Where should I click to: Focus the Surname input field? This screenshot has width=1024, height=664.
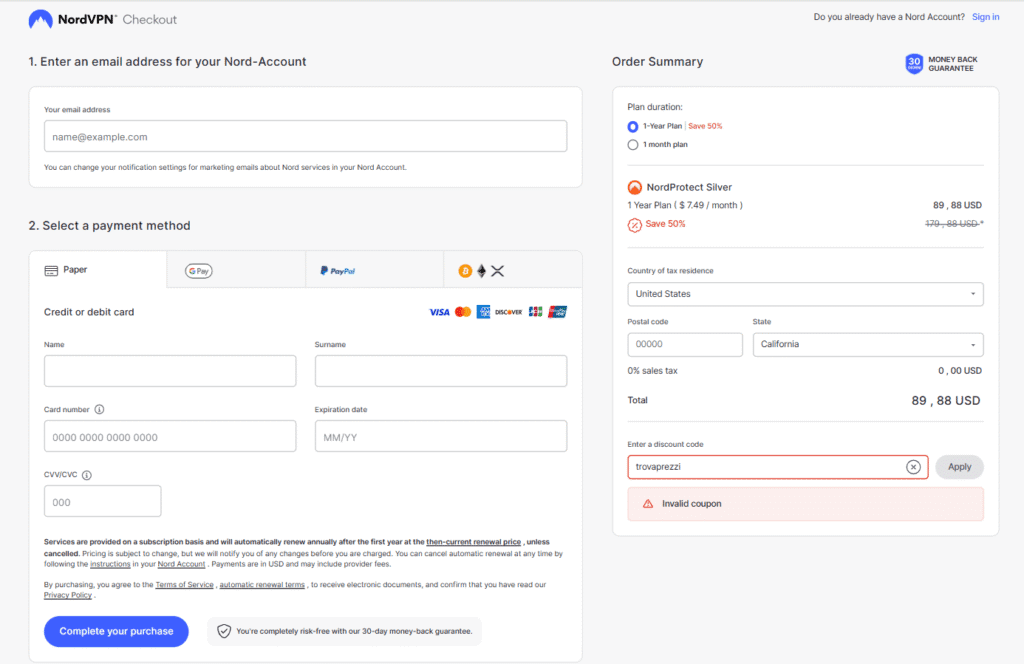pyautogui.click(x=441, y=371)
